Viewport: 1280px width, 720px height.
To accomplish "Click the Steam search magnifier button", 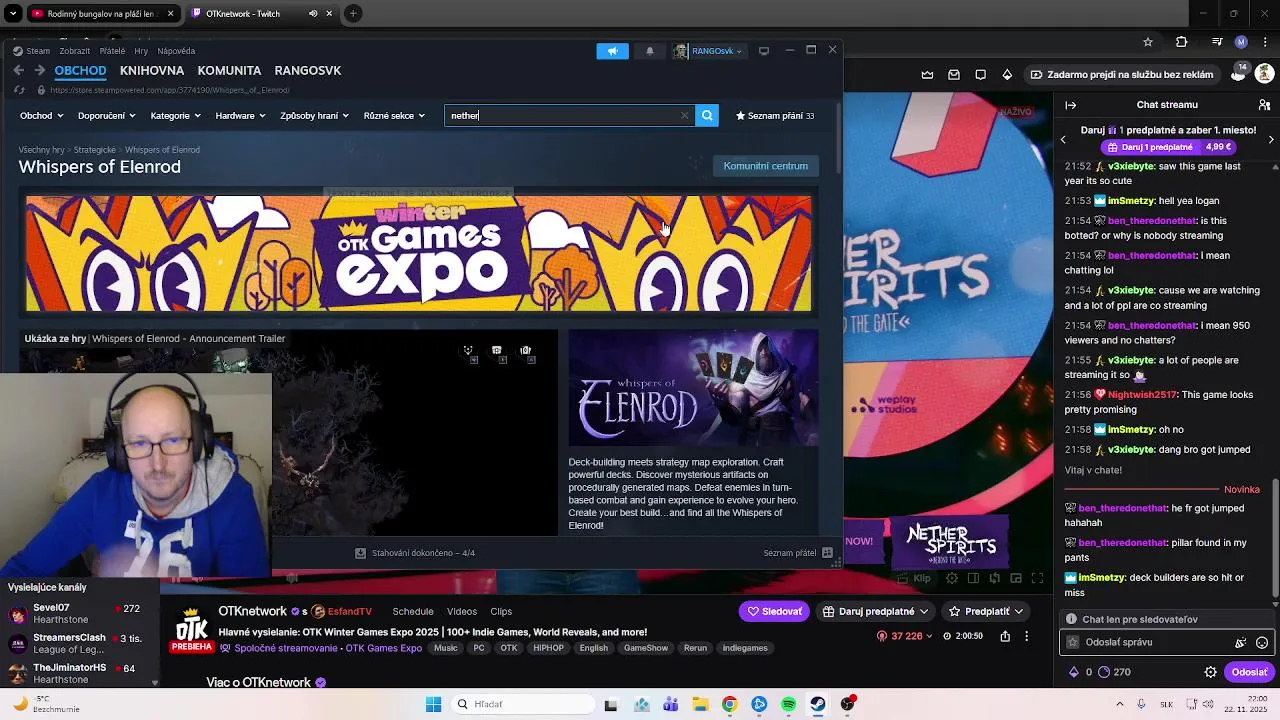I will [707, 115].
